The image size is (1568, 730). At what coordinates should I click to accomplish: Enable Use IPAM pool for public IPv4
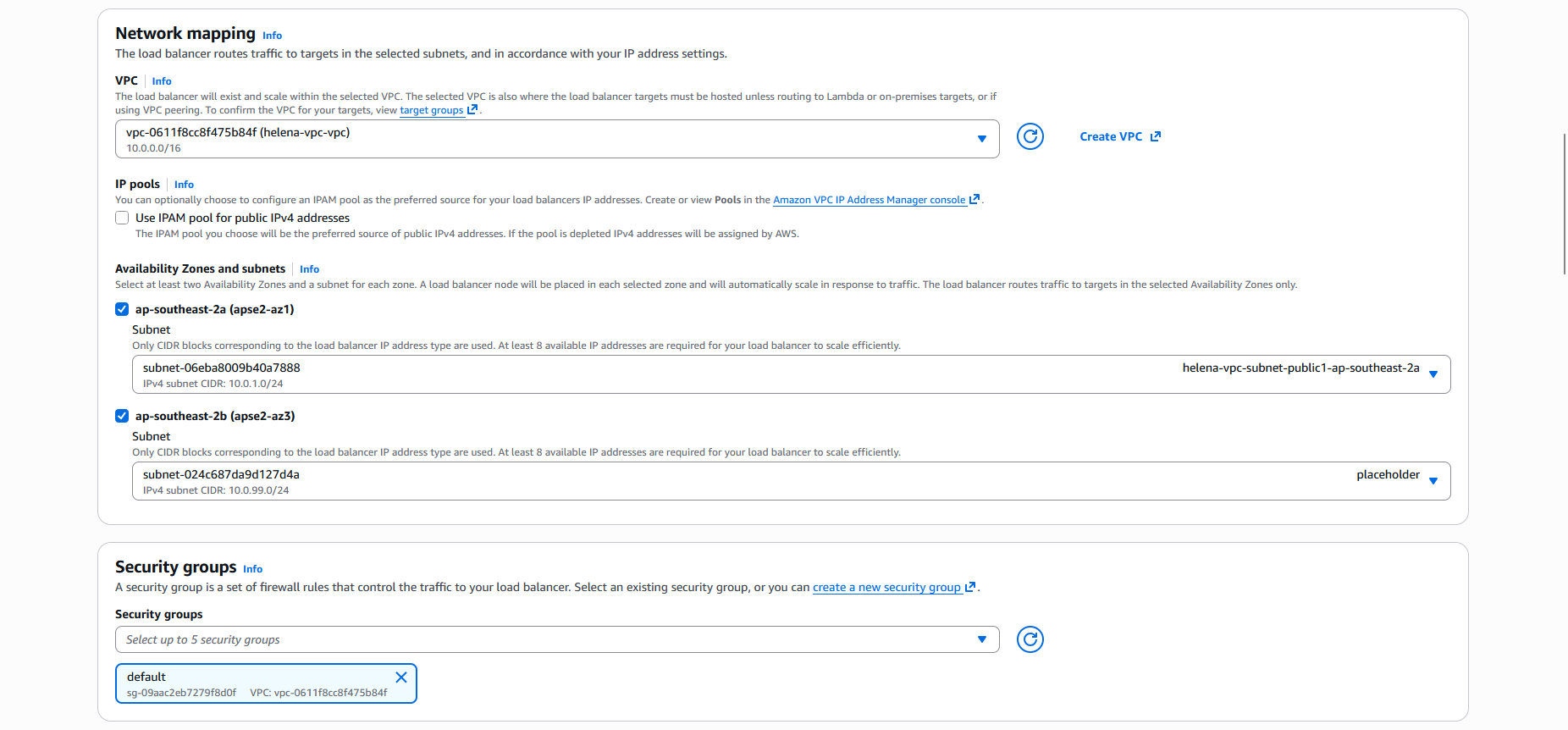pyautogui.click(x=123, y=218)
